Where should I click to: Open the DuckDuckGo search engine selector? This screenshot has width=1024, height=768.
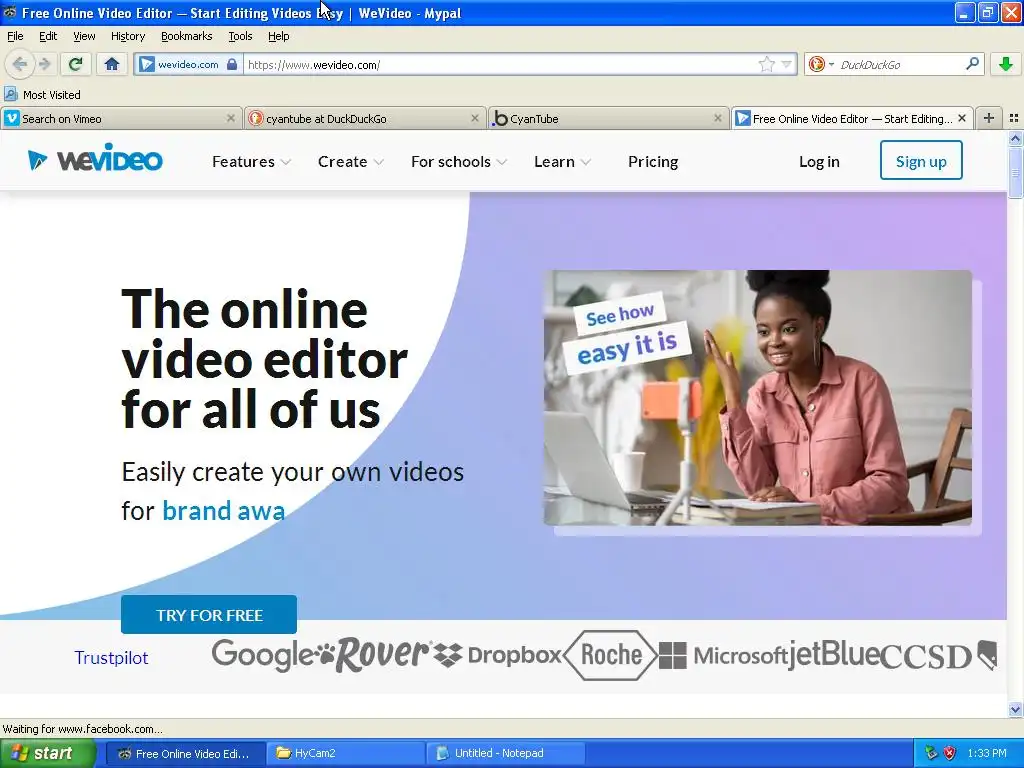pyautogui.click(x=821, y=64)
